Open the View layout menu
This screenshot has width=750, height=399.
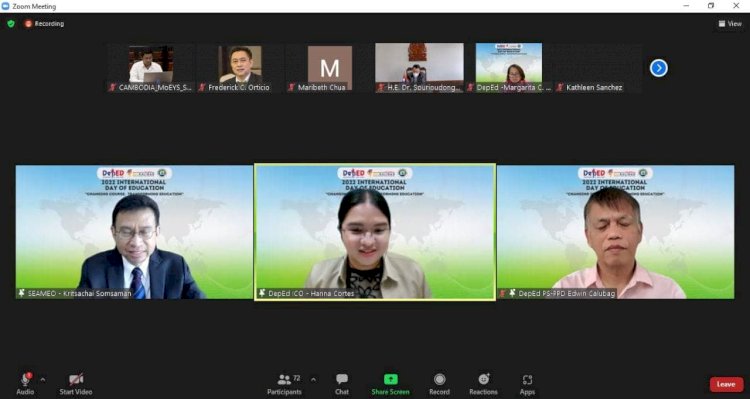(x=730, y=23)
